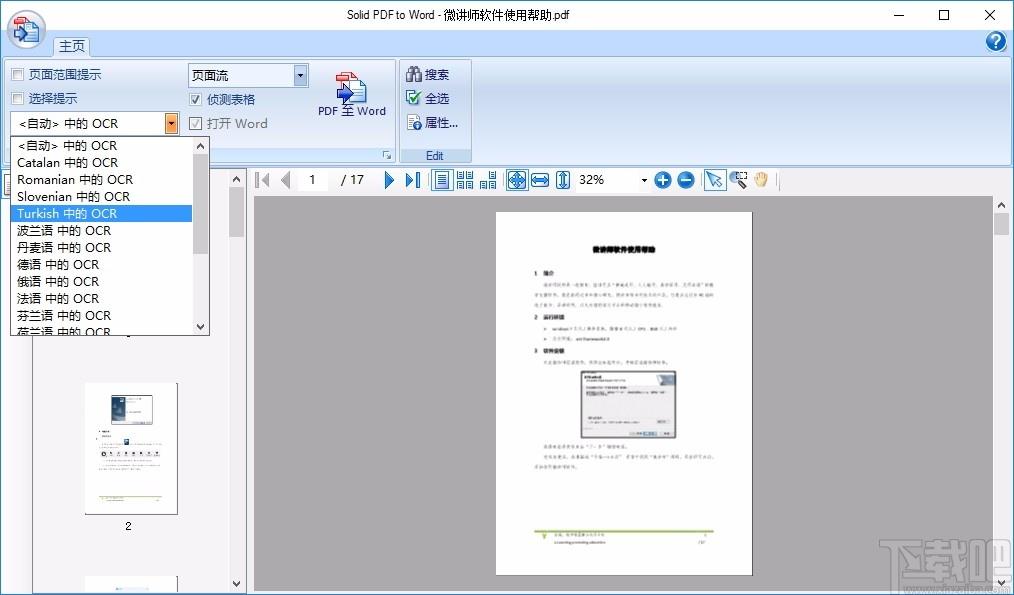Select the arrow pointer tool
This screenshot has width=1014, height=595.
click(x=714, y=180)
